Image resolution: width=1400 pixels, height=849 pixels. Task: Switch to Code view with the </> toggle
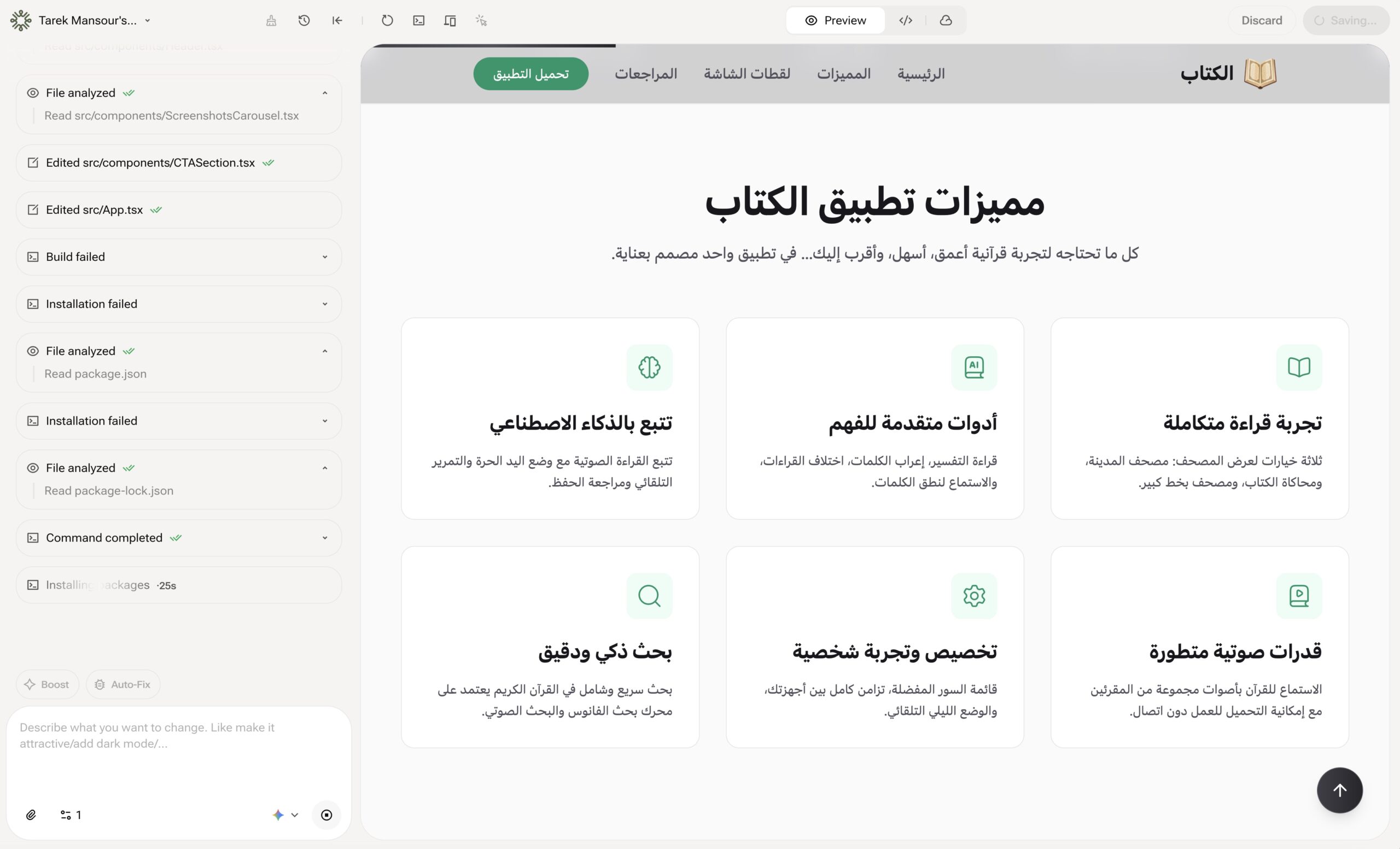click(x=906, y=20)
